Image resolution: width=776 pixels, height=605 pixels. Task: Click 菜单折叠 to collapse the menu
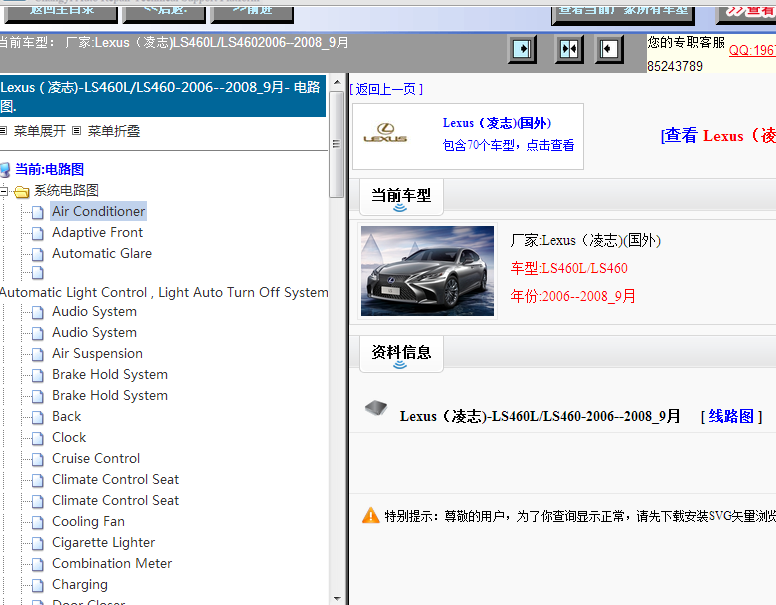tap(114, 131)
